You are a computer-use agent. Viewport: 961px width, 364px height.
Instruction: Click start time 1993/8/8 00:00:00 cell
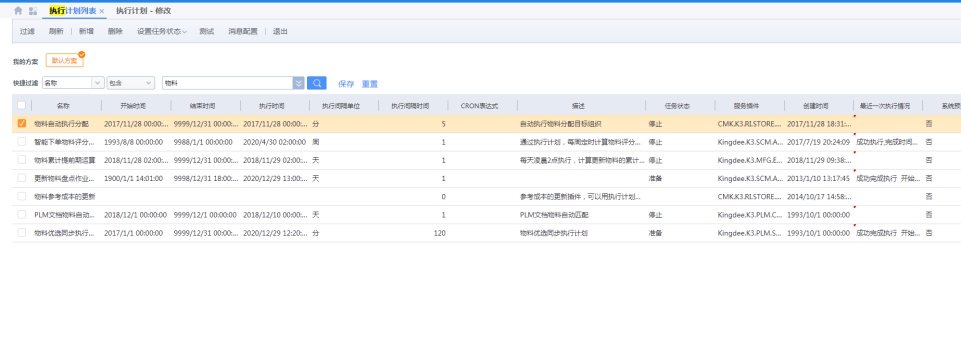tap(134, 142)
